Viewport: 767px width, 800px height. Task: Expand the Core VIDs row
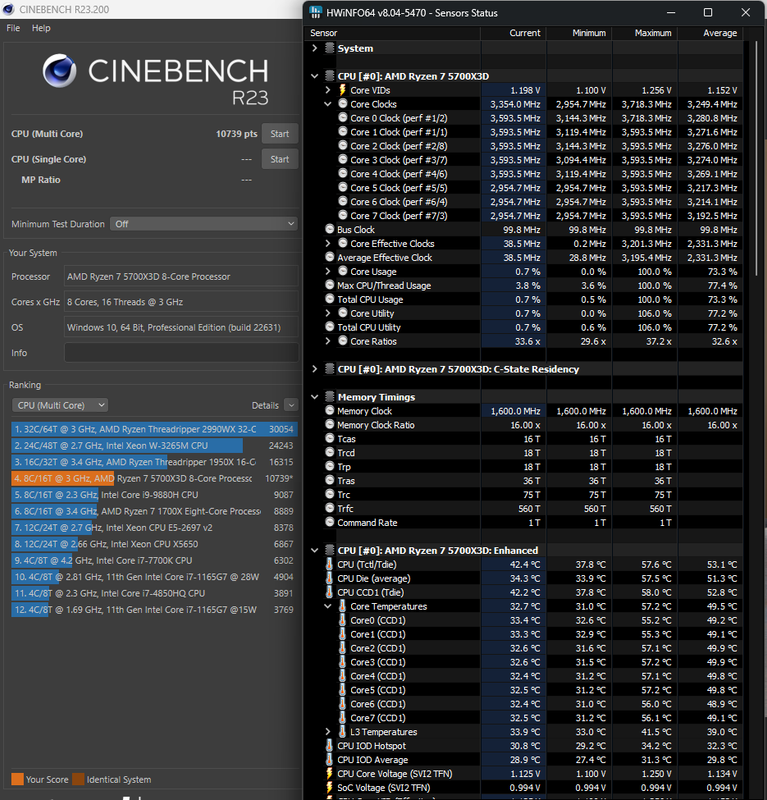(x=328, y=90)
